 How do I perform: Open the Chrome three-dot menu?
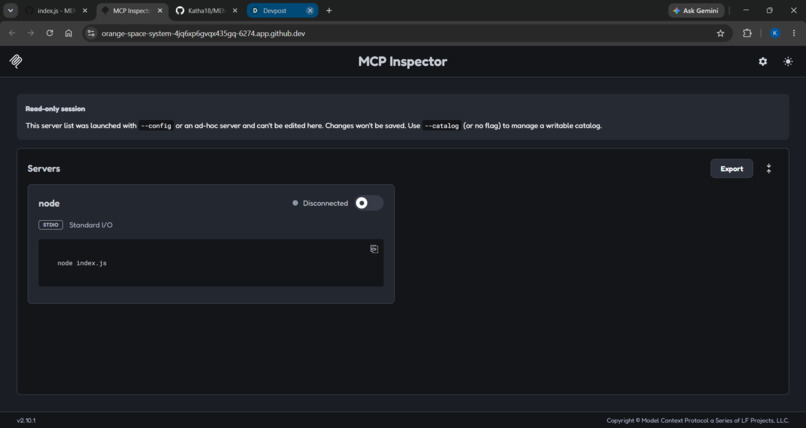pyautogui.click(x=794, y=33)
